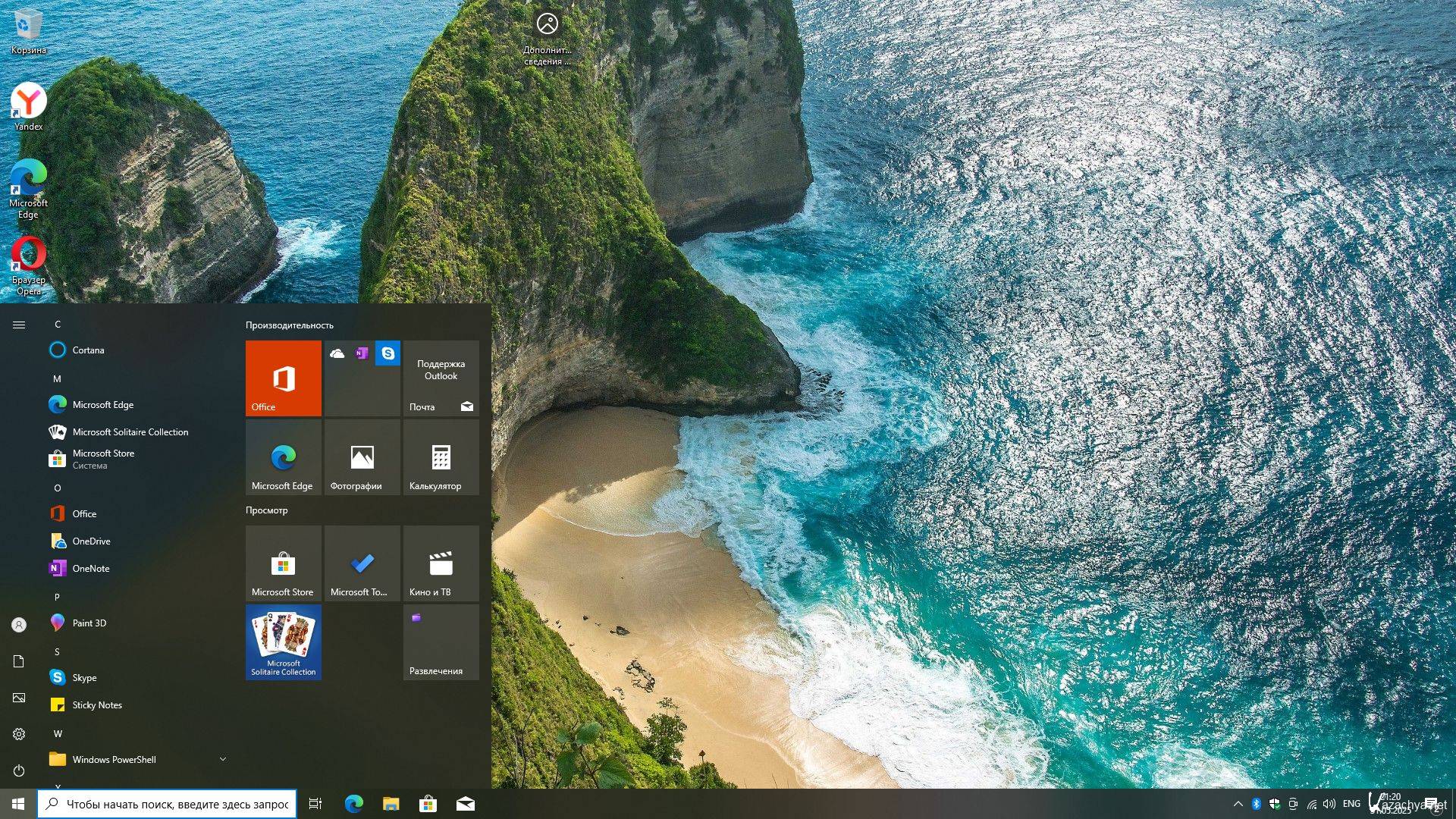The image size is (1456, 819).
Task: Expand the Windows PowerShell folder
Action: (222, 759)
